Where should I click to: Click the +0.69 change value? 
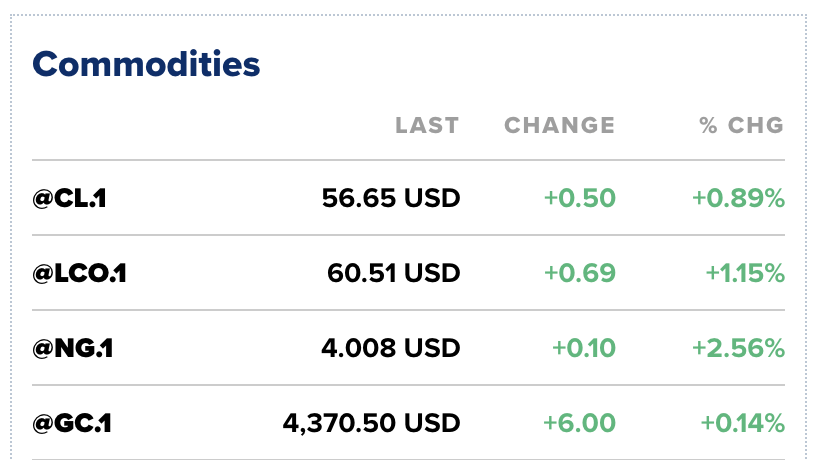pyautogui.click(x=580, y=273)
